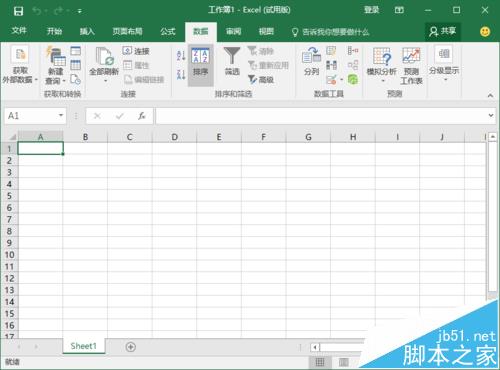Select the 数据 Data tab
This screenshot has height=370, width=500.
[201, 32]
